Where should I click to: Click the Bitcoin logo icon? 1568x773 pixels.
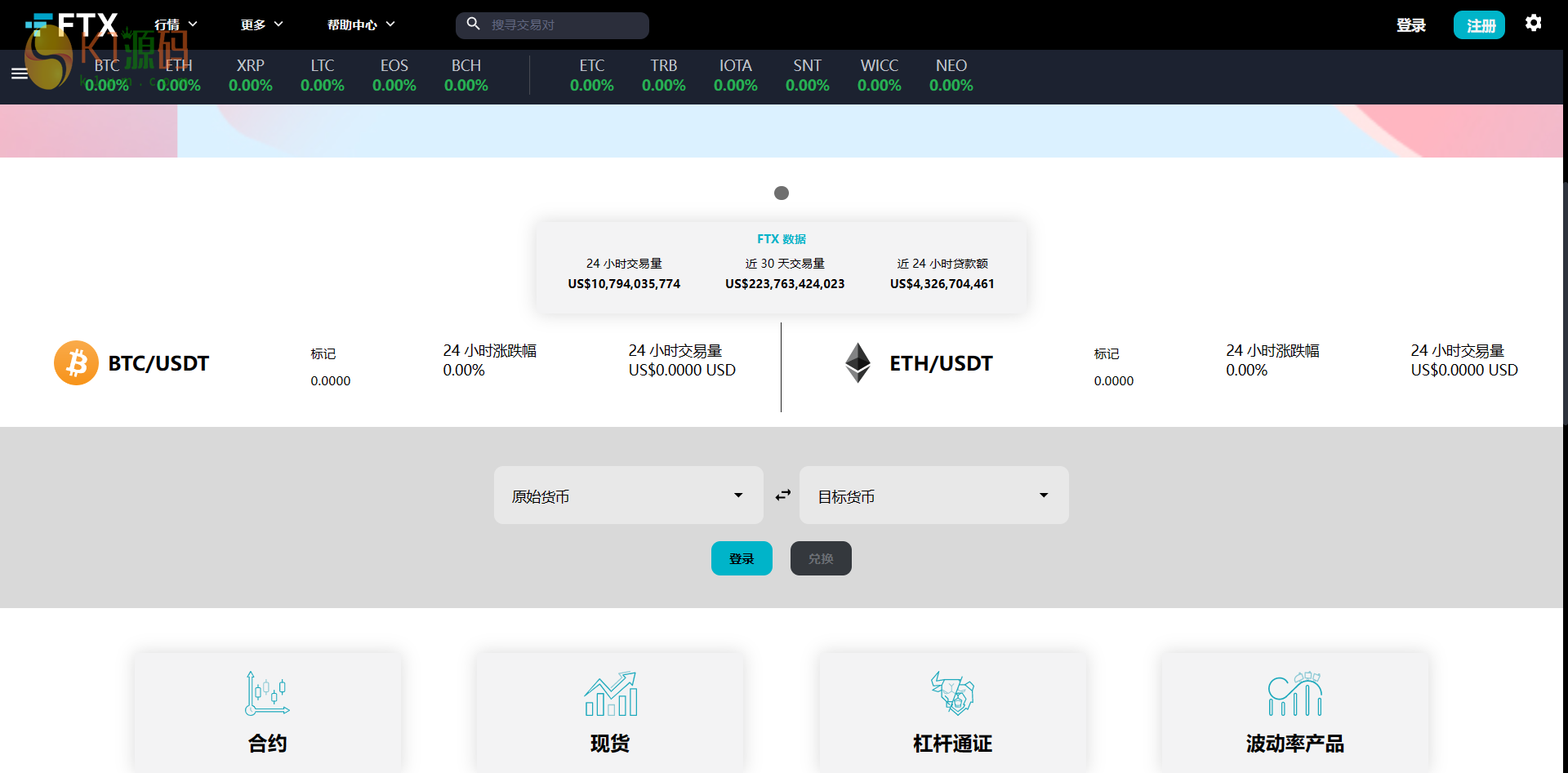point(76,362)
